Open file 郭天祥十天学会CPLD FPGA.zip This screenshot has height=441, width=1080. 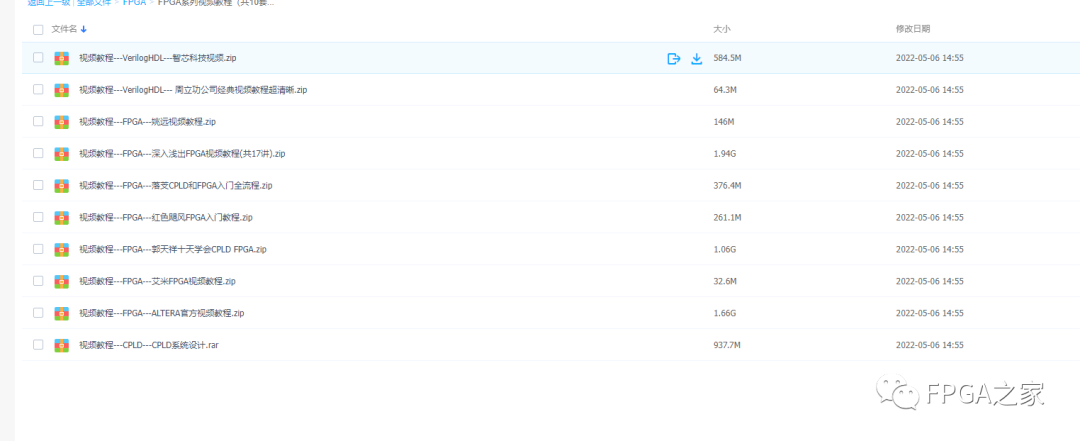click(x=173, y=249)
